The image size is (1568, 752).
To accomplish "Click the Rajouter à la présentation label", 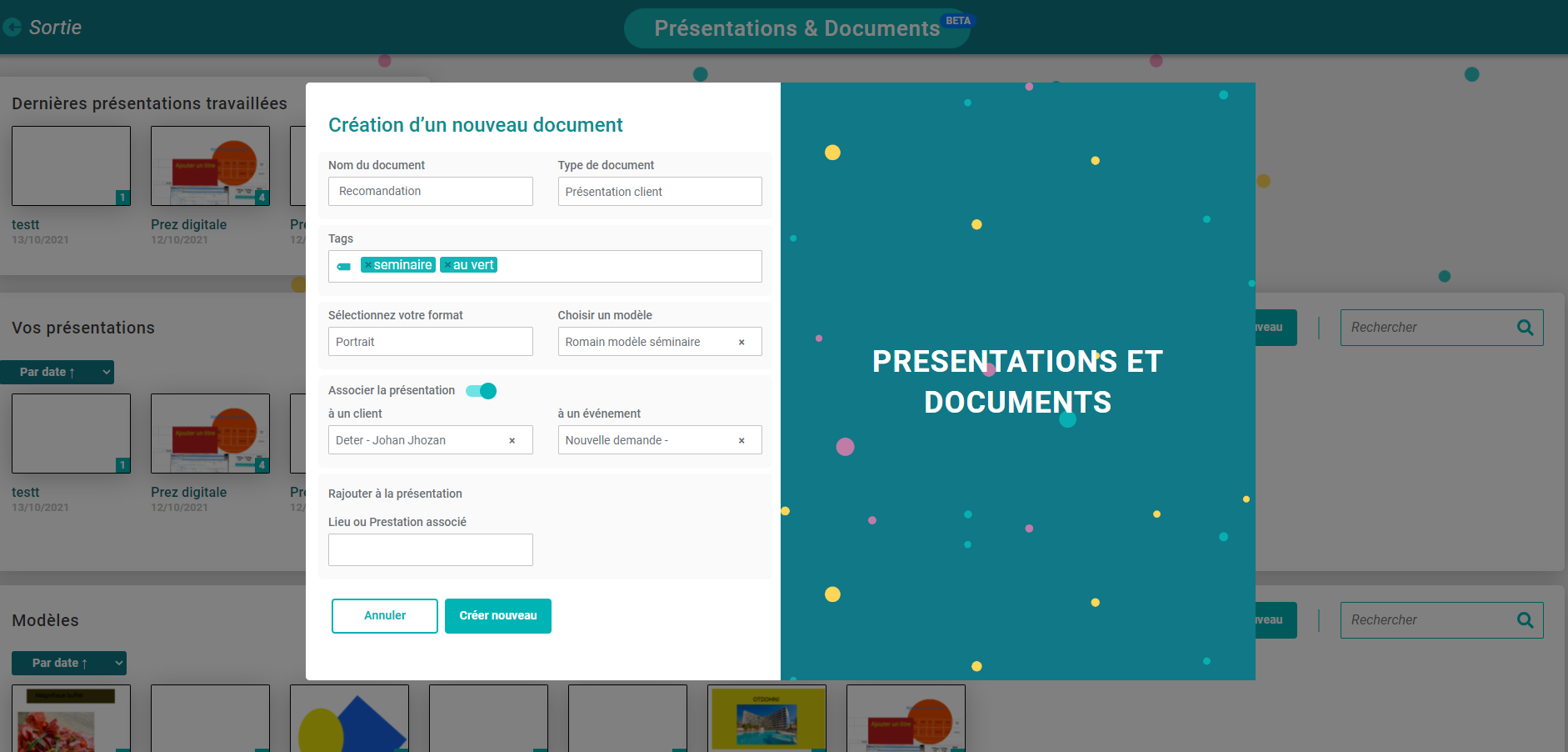I will [x=395, y=494].
